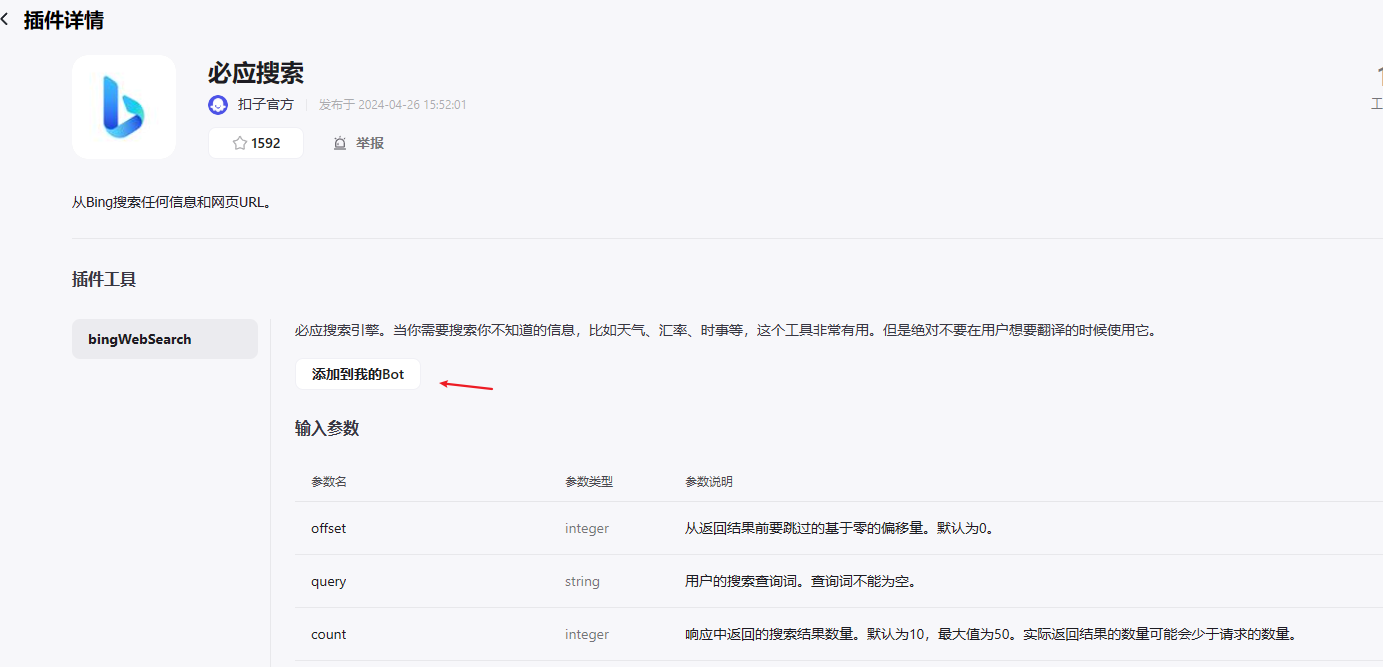Click the 扣子官方 avatar icon
This screenshot has width=1383, height=667.
coord(218,105)
